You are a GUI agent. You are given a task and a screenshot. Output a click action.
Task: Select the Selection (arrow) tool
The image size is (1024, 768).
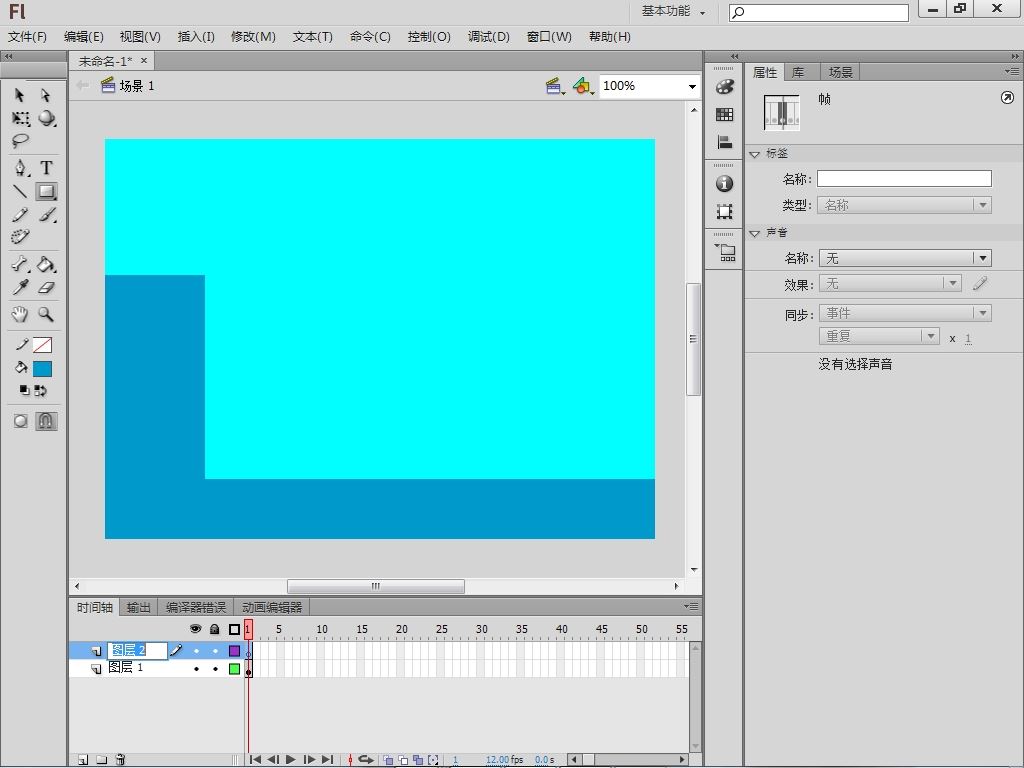click(x=20, y=95)
